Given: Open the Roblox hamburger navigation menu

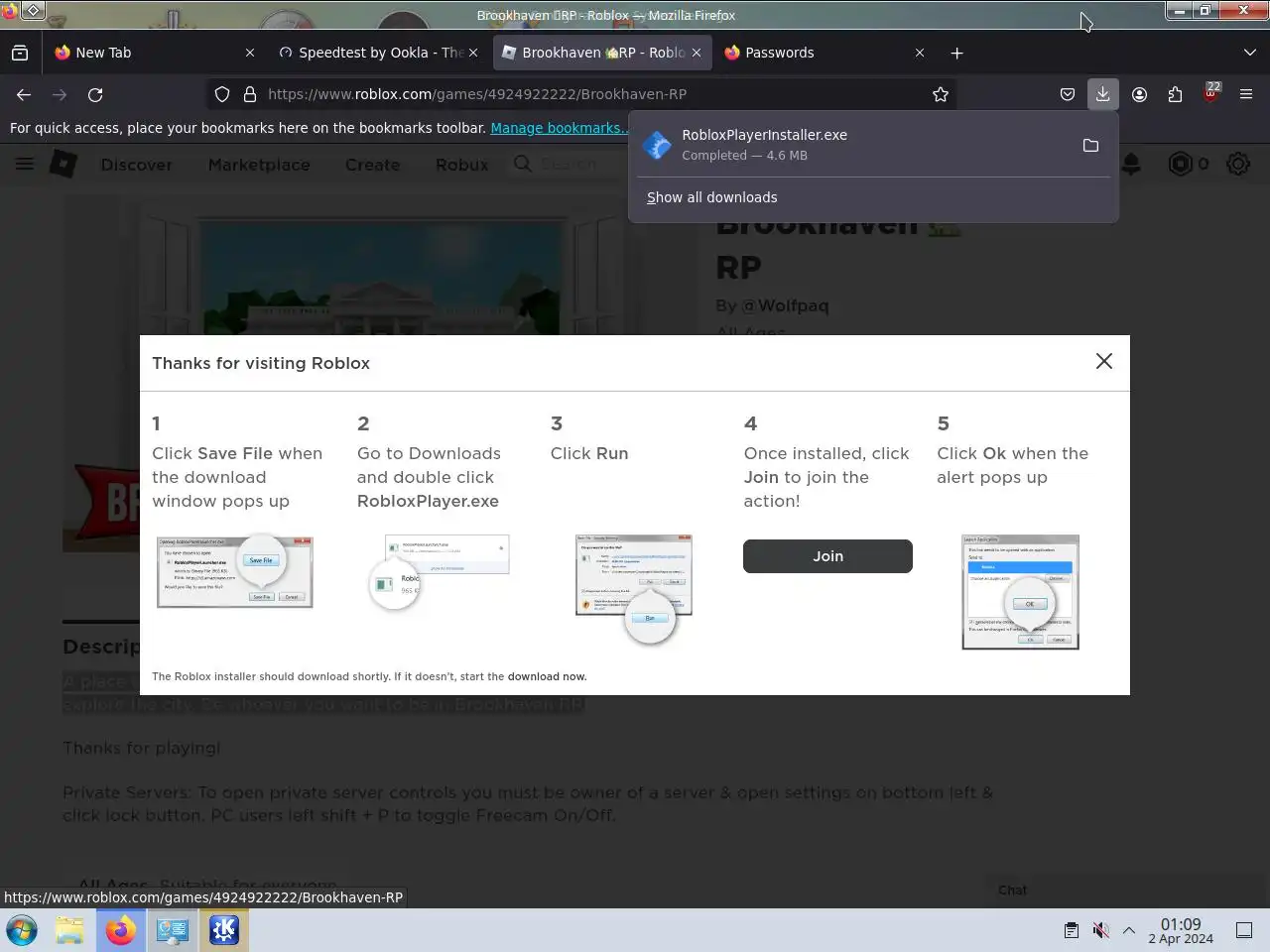Looking at the screenshot, I should (25, 164).
